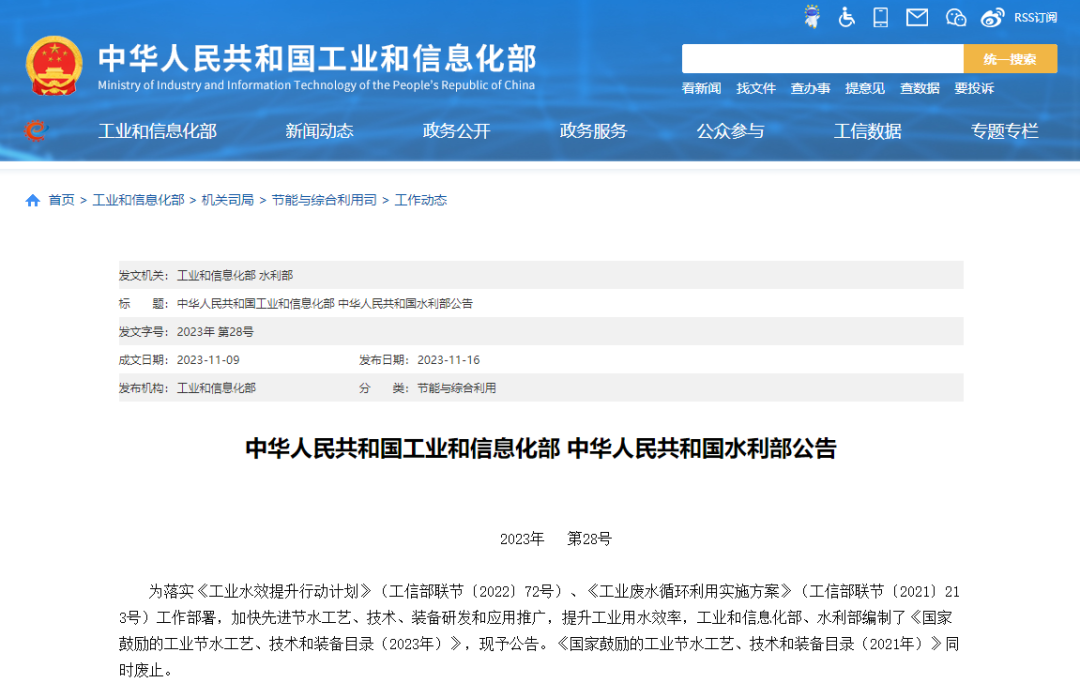Click the robot assistant mascot icon
Image resolution: width=1080 pixels, height=698 pixels.
click(x=812, y=17)
